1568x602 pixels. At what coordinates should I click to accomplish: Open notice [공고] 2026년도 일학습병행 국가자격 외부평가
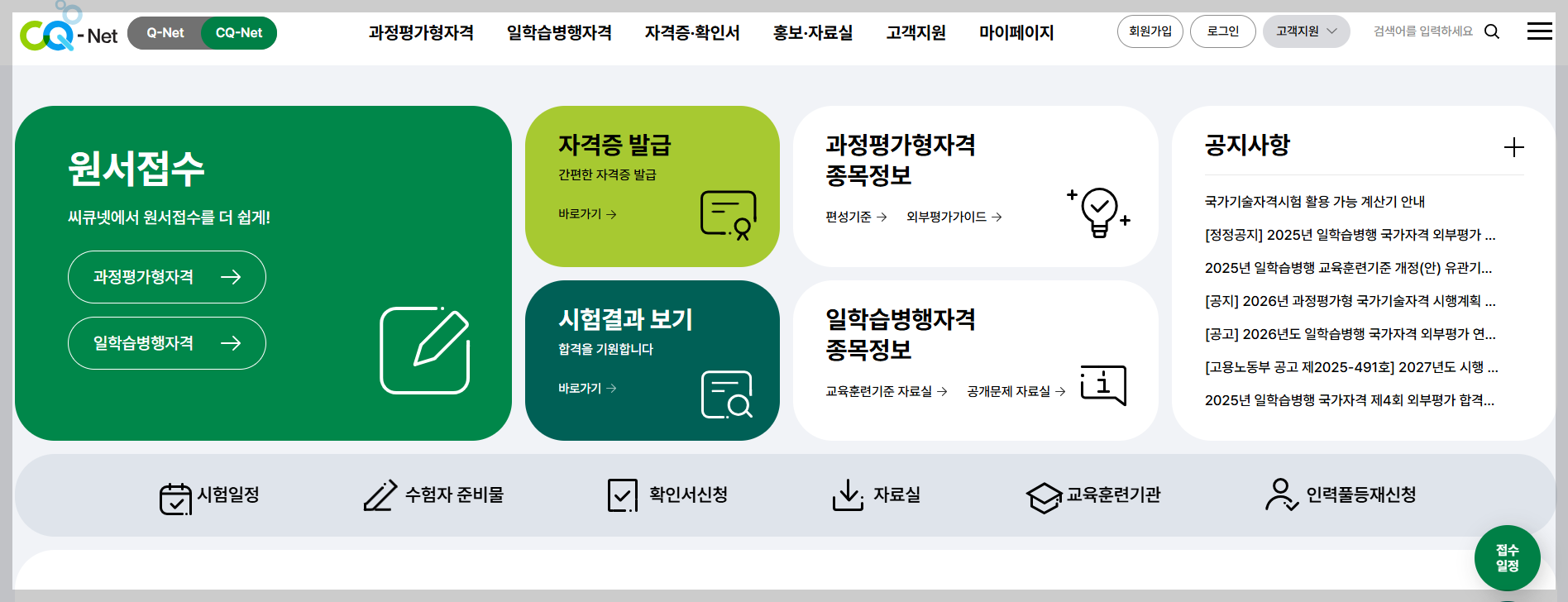pos(1350,334)
